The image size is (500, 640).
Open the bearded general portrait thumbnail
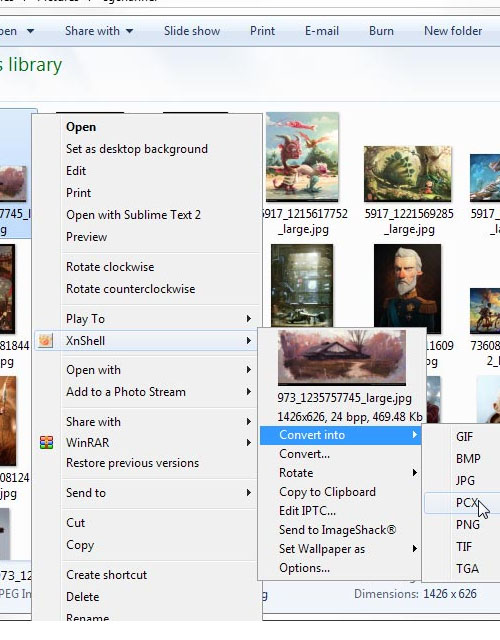point(407,289)
